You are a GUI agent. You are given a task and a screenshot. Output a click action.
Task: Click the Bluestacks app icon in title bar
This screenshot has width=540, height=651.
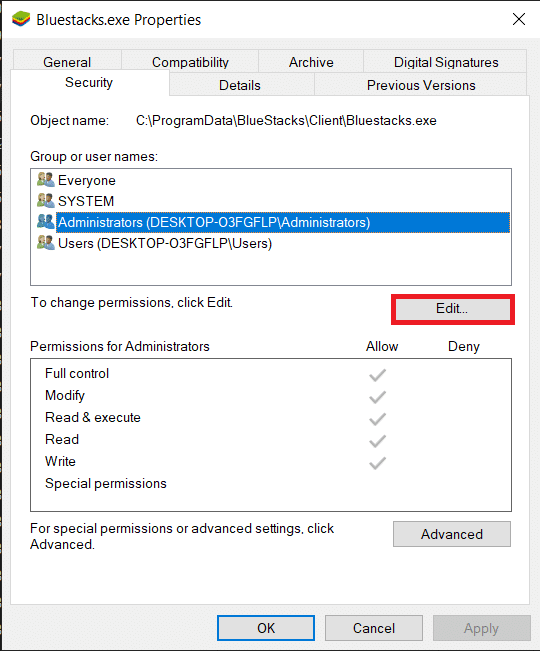pos(21,19)
